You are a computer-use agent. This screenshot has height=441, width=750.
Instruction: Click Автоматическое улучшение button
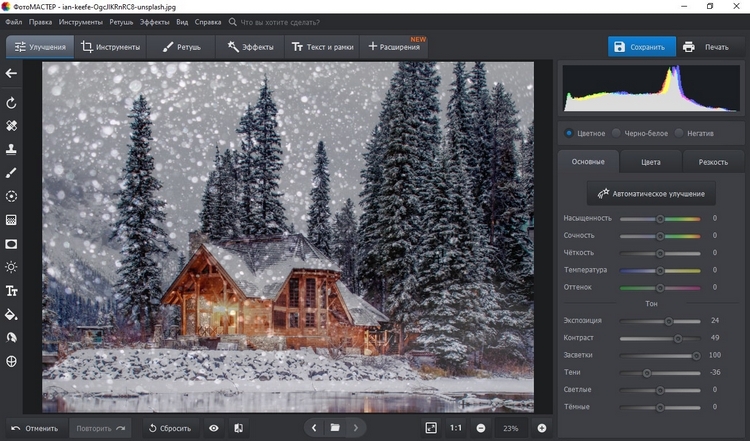(x=650, y=193)
